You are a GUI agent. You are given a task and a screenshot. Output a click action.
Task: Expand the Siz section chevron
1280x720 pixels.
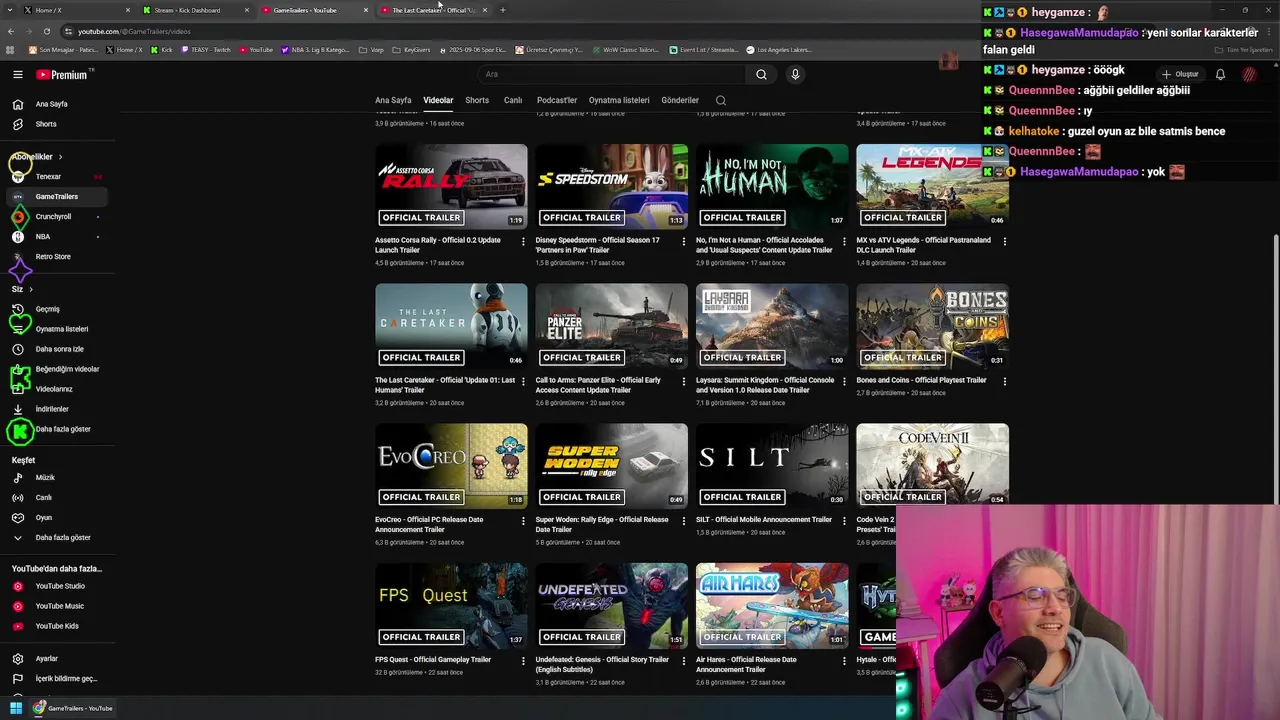30,289
